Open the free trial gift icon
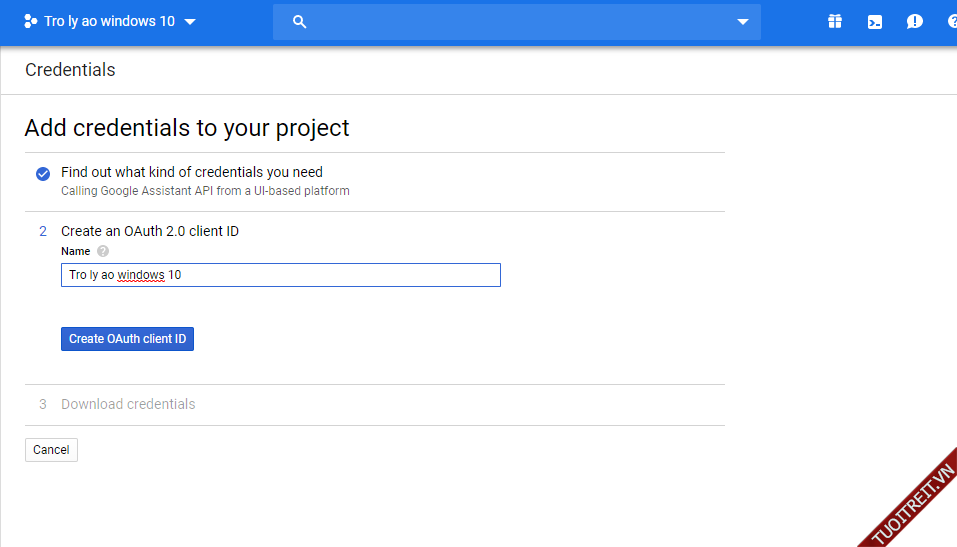This screenshot has width=957, height=547. pyautogui.click(x=835, y=22)
